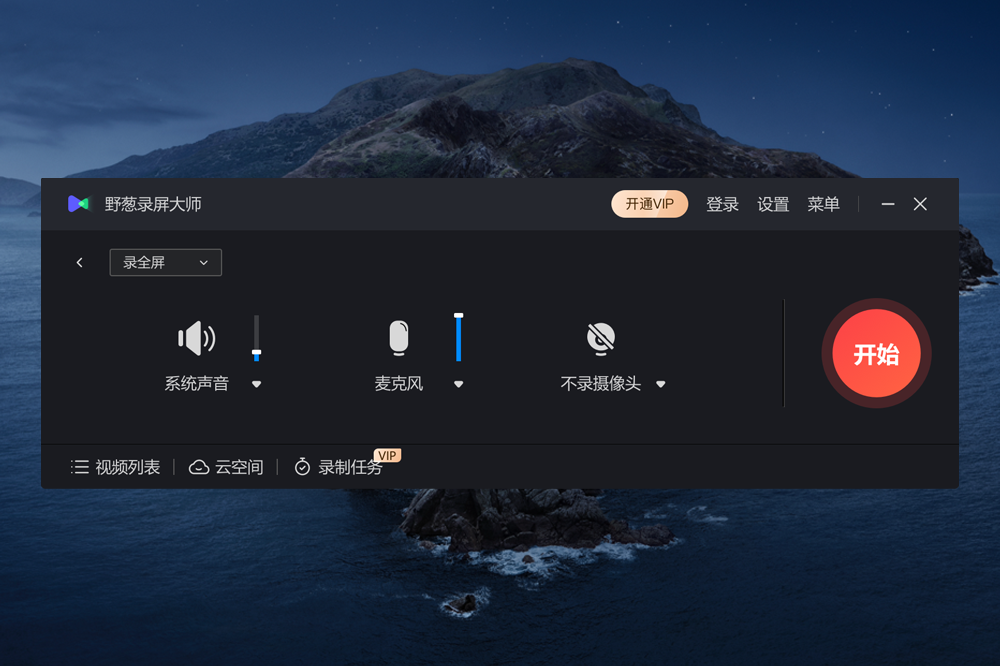
Task: Click the 开通VIP button
Action: (x=649, y=204)
